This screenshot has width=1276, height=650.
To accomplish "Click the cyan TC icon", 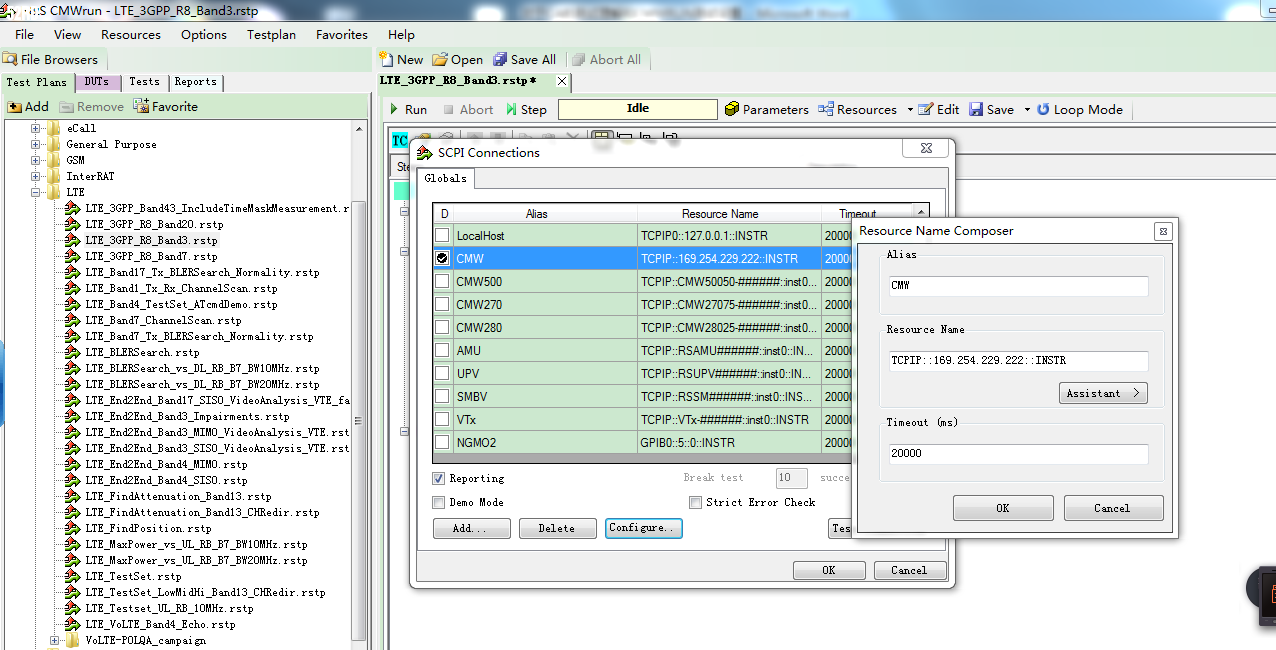I will 400,140.
